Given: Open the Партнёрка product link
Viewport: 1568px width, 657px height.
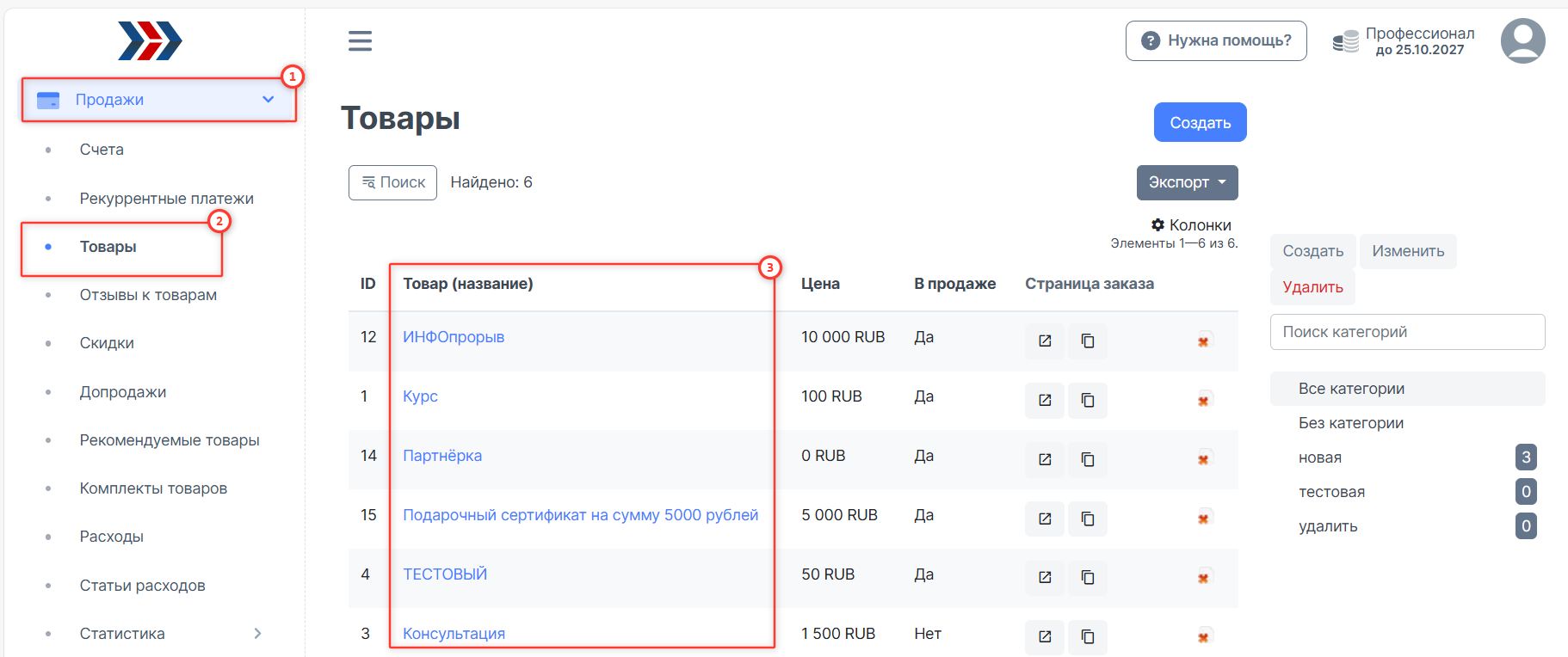Looking at the screenshot, I should point(442,456).
